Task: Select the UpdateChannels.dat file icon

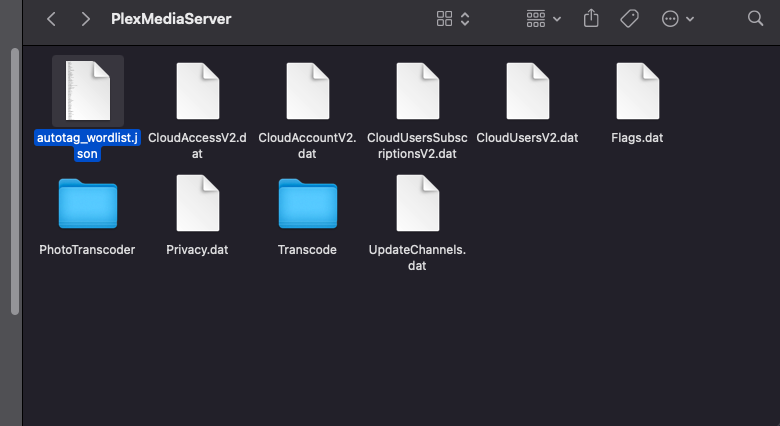Action: pyautogui.click(x=417, y=203)
